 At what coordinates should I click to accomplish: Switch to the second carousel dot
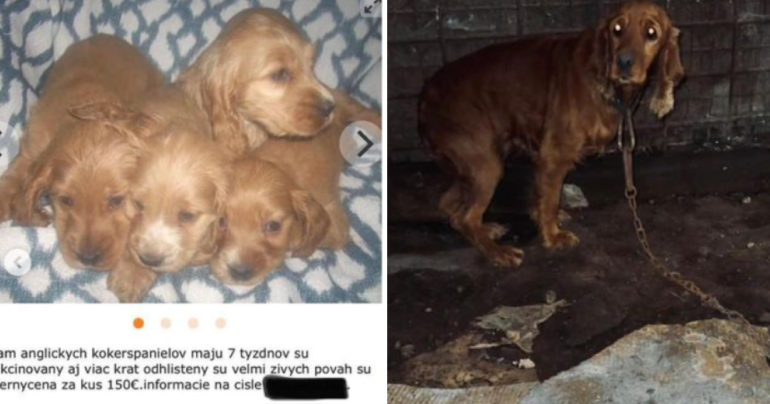166,323
